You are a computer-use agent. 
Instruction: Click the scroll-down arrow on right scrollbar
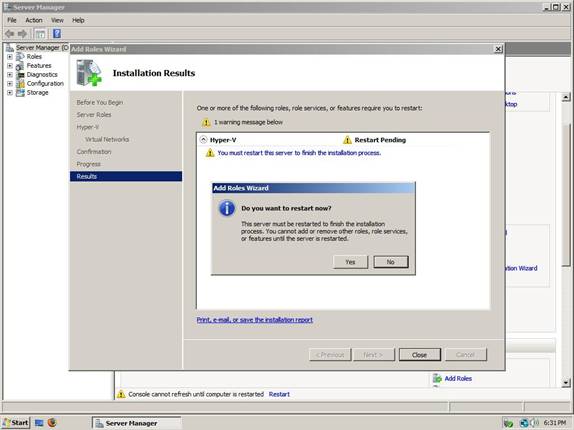pyautogui.click(x=566, y=383)
